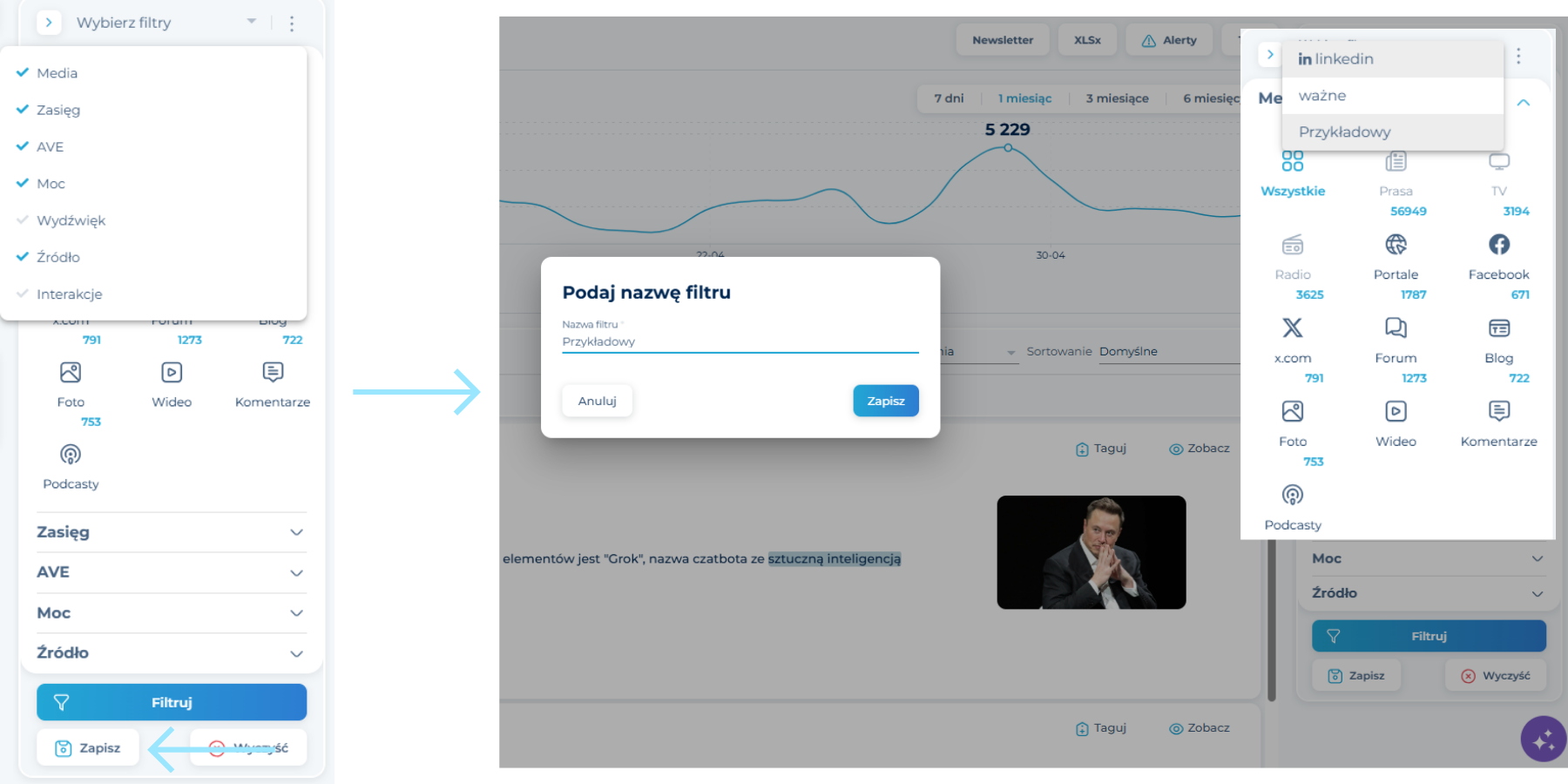Switch to the 3 miesiące period tab
Image resolution: width=1568 pixels, height=784 pixels.
pos(1117,98)
